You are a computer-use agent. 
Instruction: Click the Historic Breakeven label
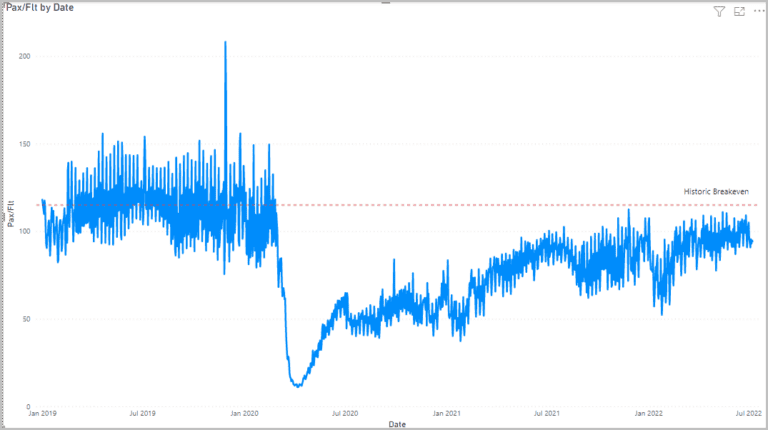pyautogui.click(x=716, y=191)
